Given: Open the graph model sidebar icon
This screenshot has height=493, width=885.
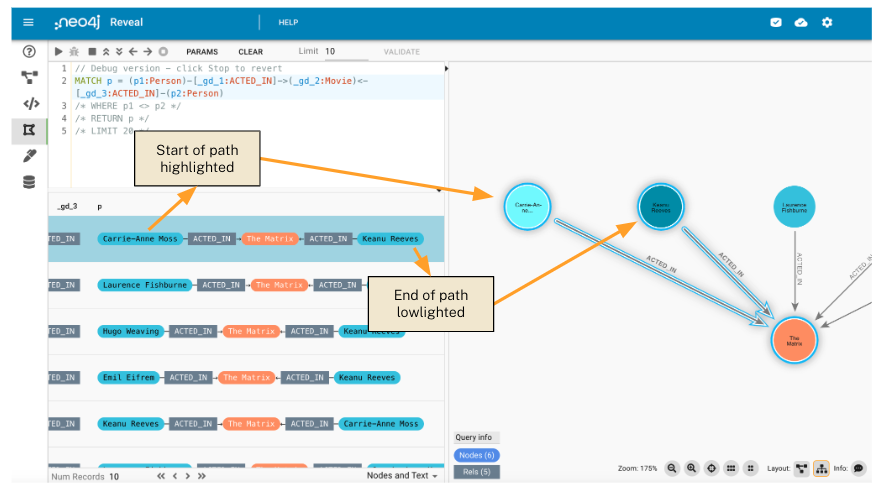Looking at the screenshot, I should pyautogui.click(x=29, y=77).
